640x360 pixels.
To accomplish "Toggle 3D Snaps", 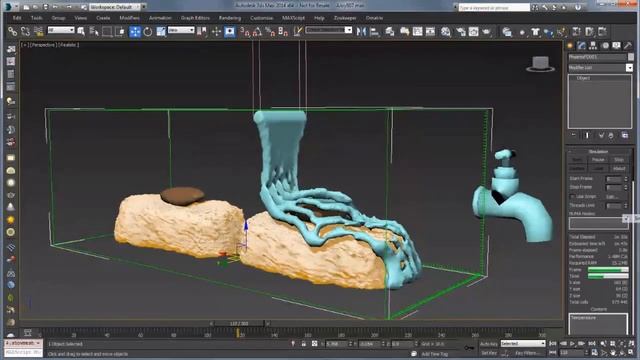I will coord(245,31).
